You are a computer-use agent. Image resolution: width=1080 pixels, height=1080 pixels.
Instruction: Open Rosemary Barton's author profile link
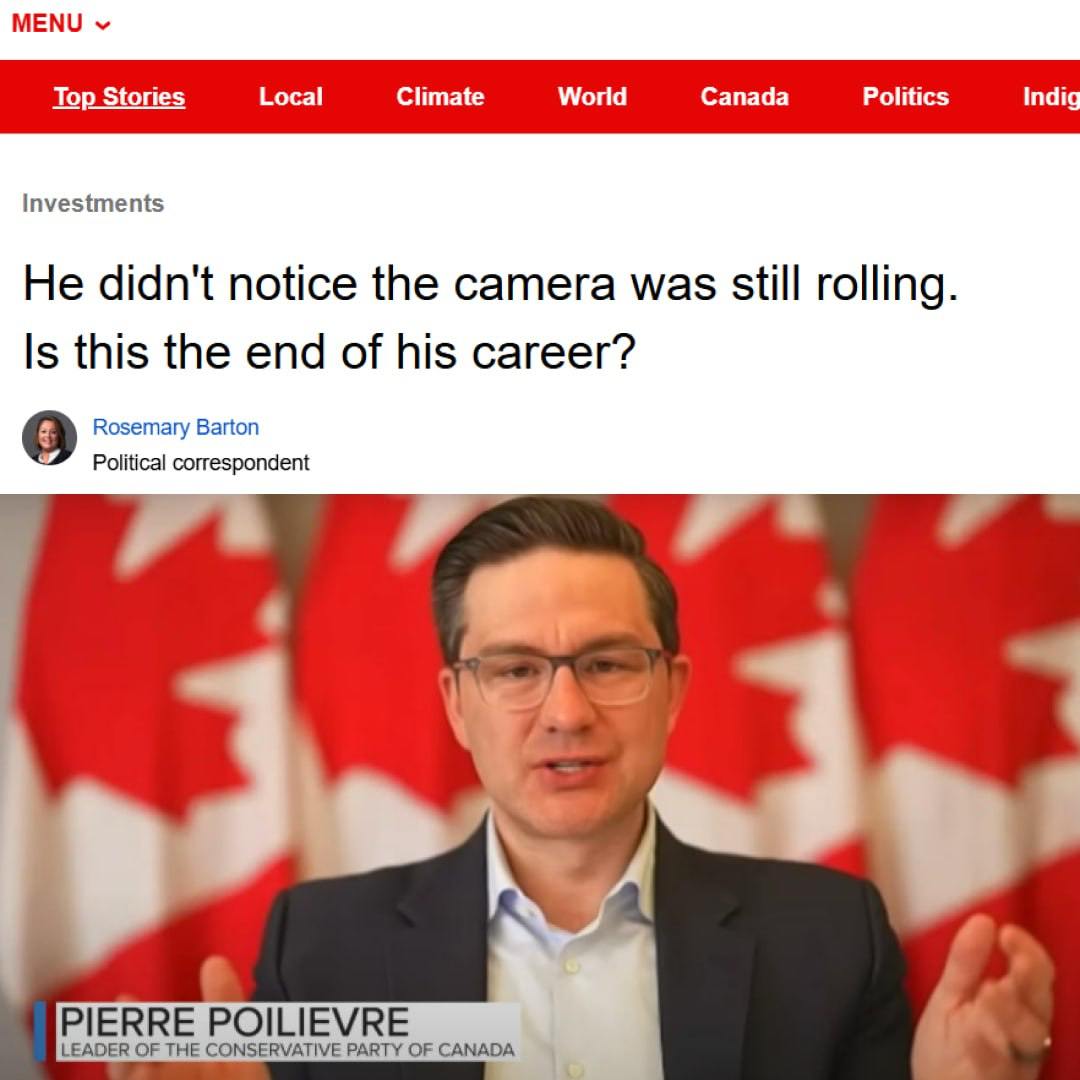(x=176, y=427)
